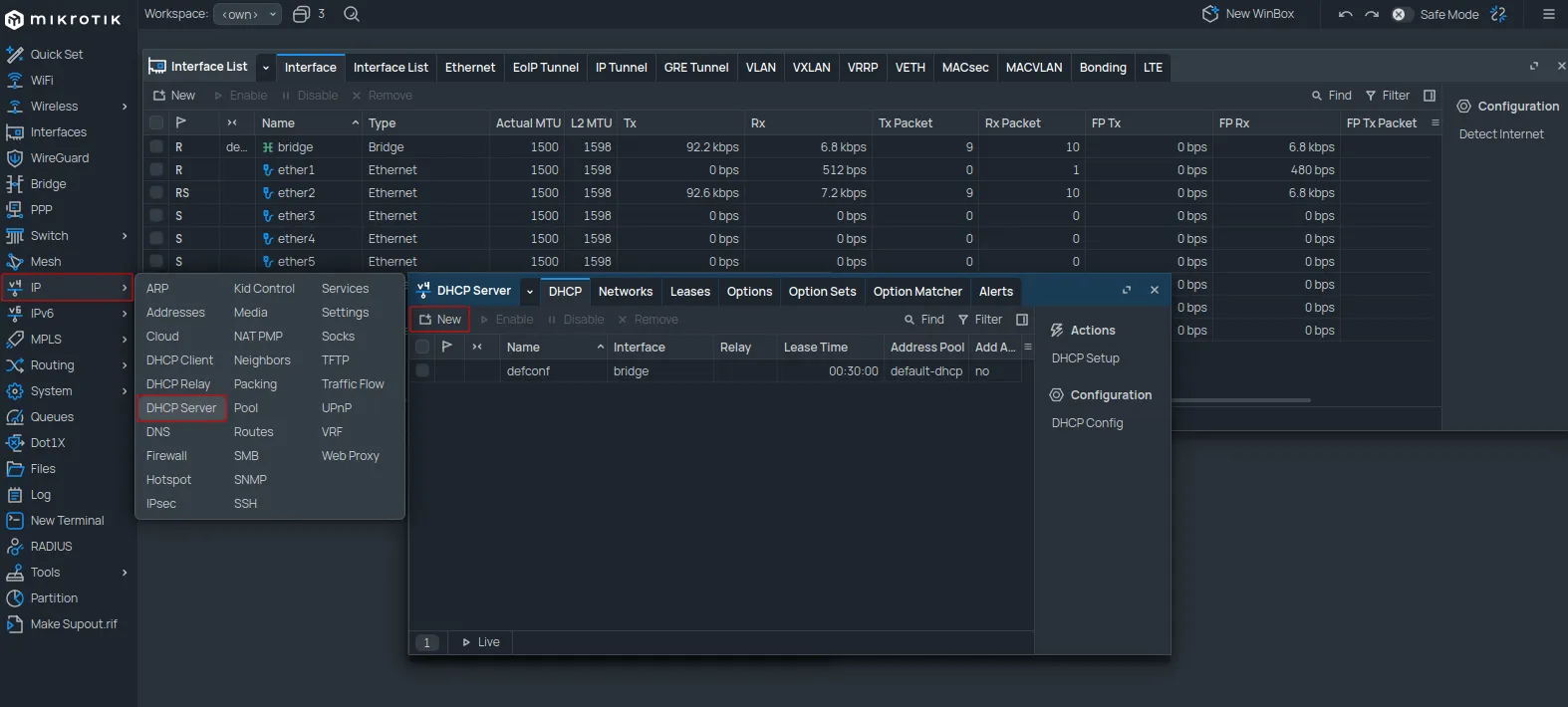Viewport: 1568px width, 707px height.
Task: Switch to the Leases tab
Action: [689, 292]
